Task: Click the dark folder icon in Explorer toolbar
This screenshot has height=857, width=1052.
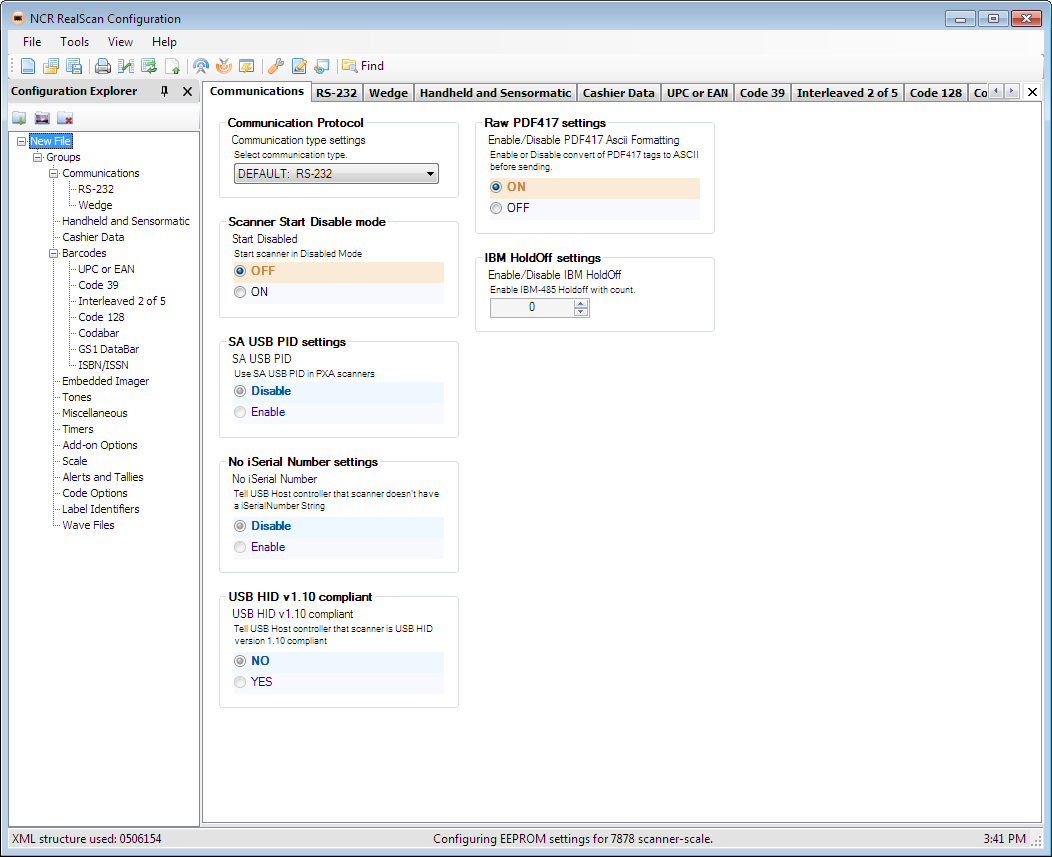Action: click(42, 118)
